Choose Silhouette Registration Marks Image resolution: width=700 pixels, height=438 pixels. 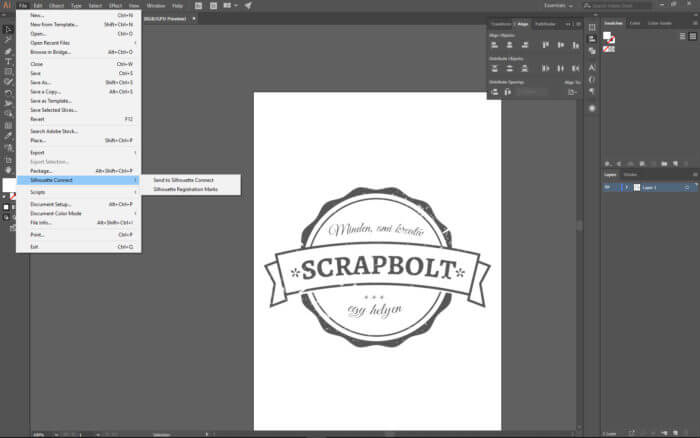[186, 189]
